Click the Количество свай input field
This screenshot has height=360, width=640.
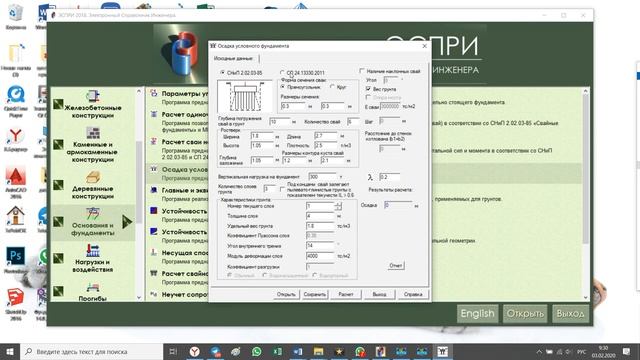click(x=353, y=122)
